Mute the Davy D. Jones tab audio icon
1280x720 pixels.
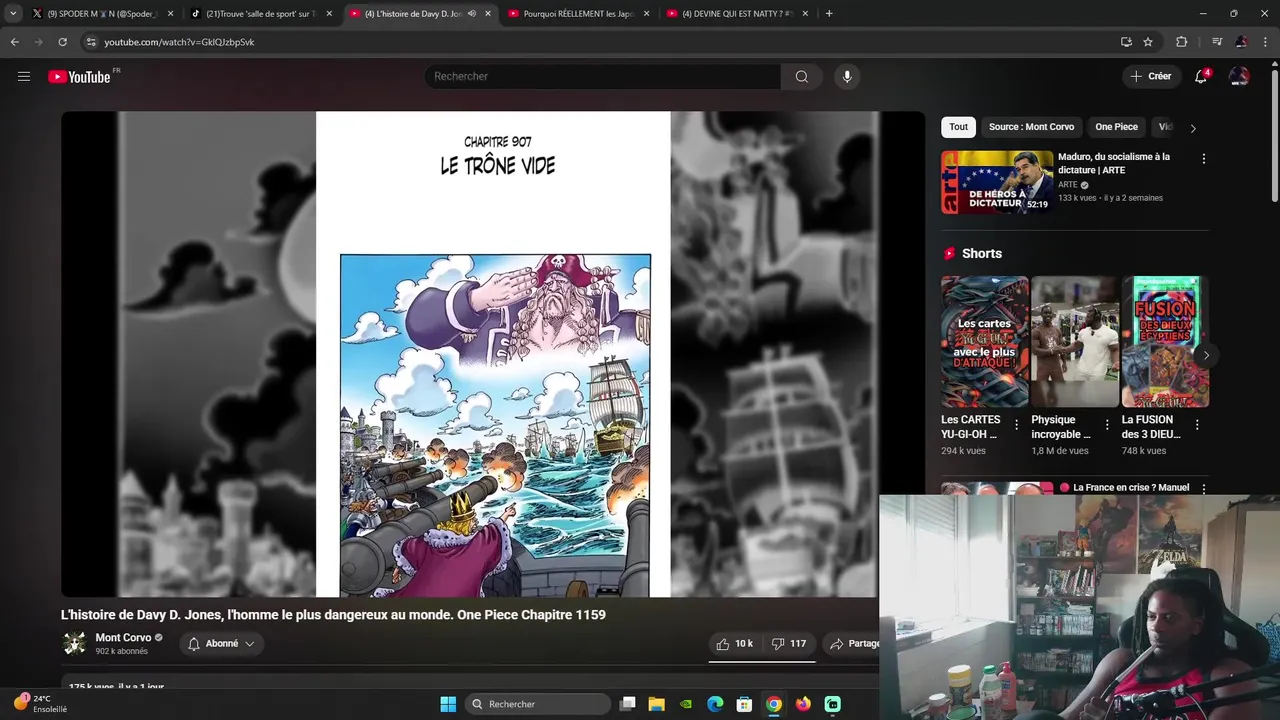[472, 14]
